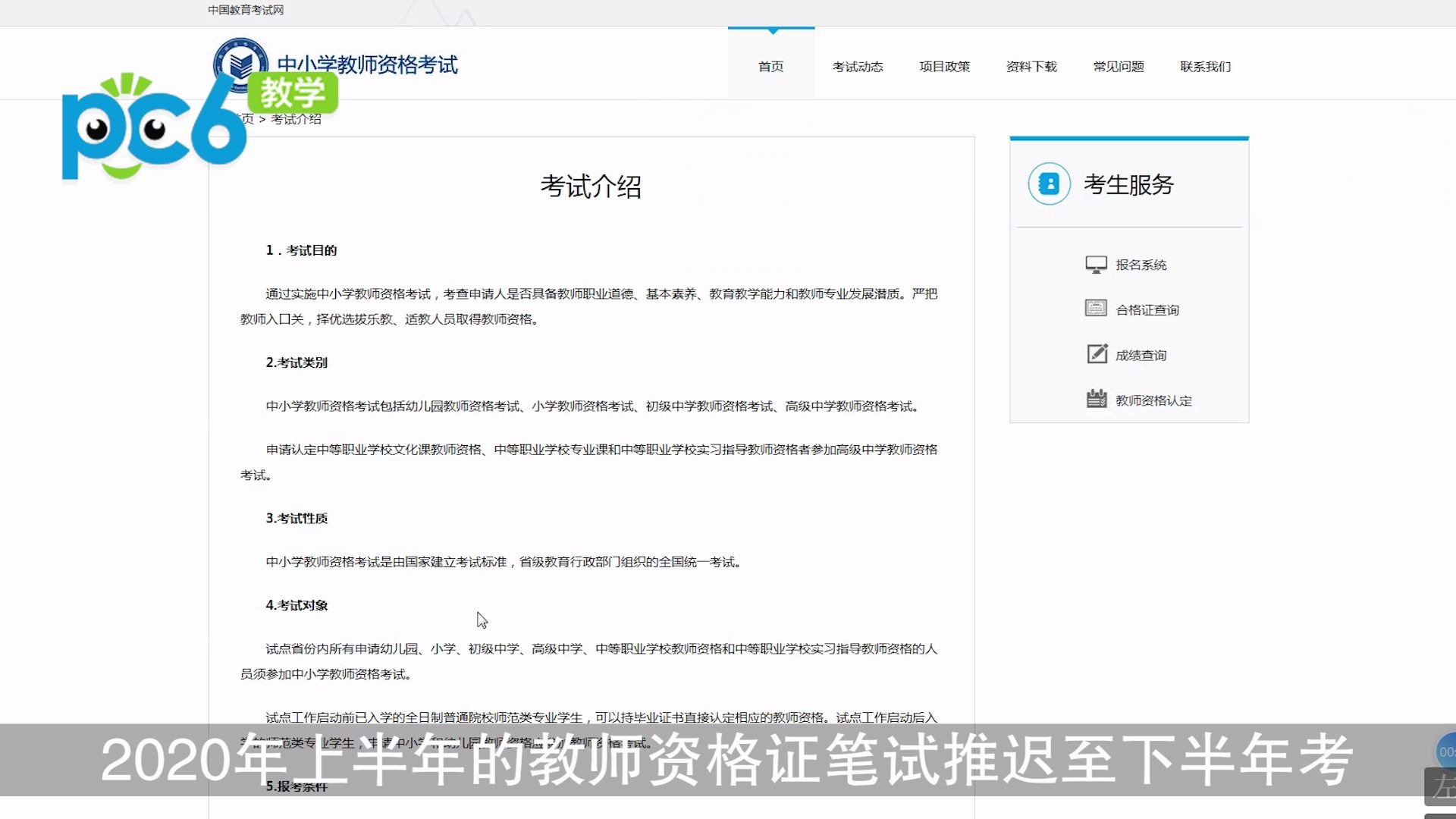Click the 1．考试目的 heading
This screenshot has height=819, width=1456.
coord(301,250)
